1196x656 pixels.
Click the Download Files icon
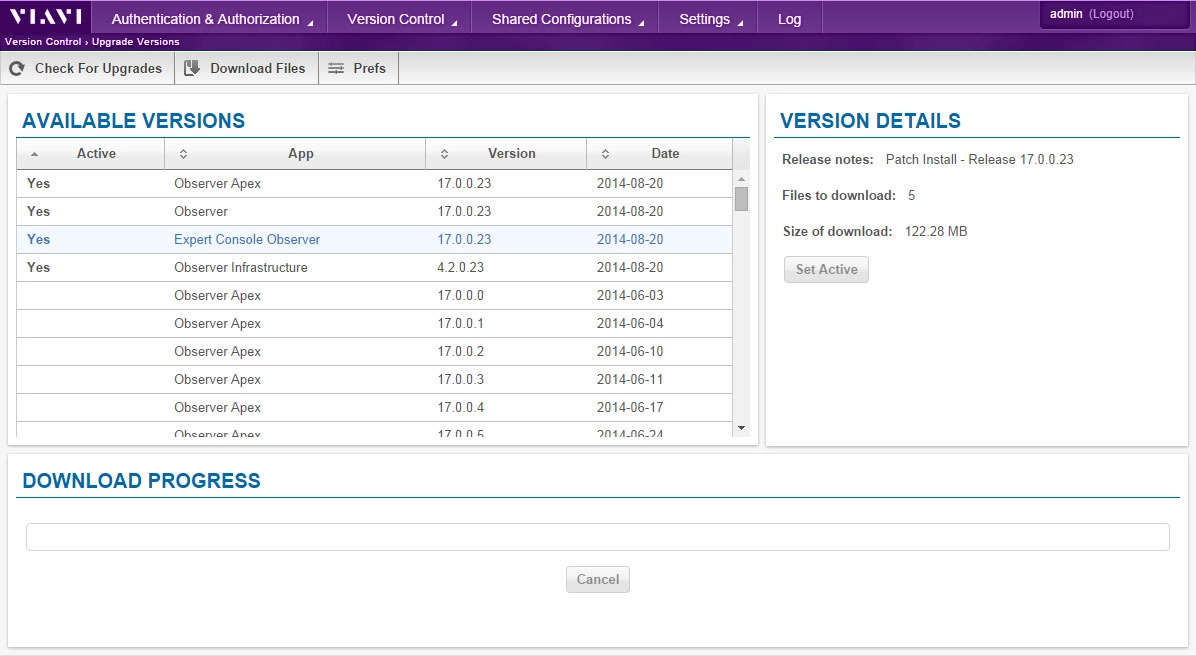pyautogui.click(x=192, y=68)
